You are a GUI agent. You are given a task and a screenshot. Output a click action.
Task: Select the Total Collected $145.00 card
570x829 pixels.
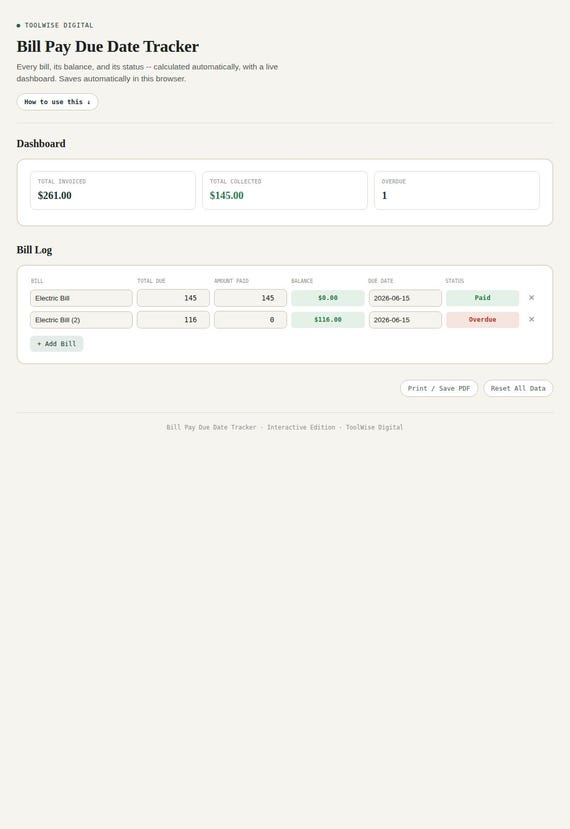pos(284,190)
